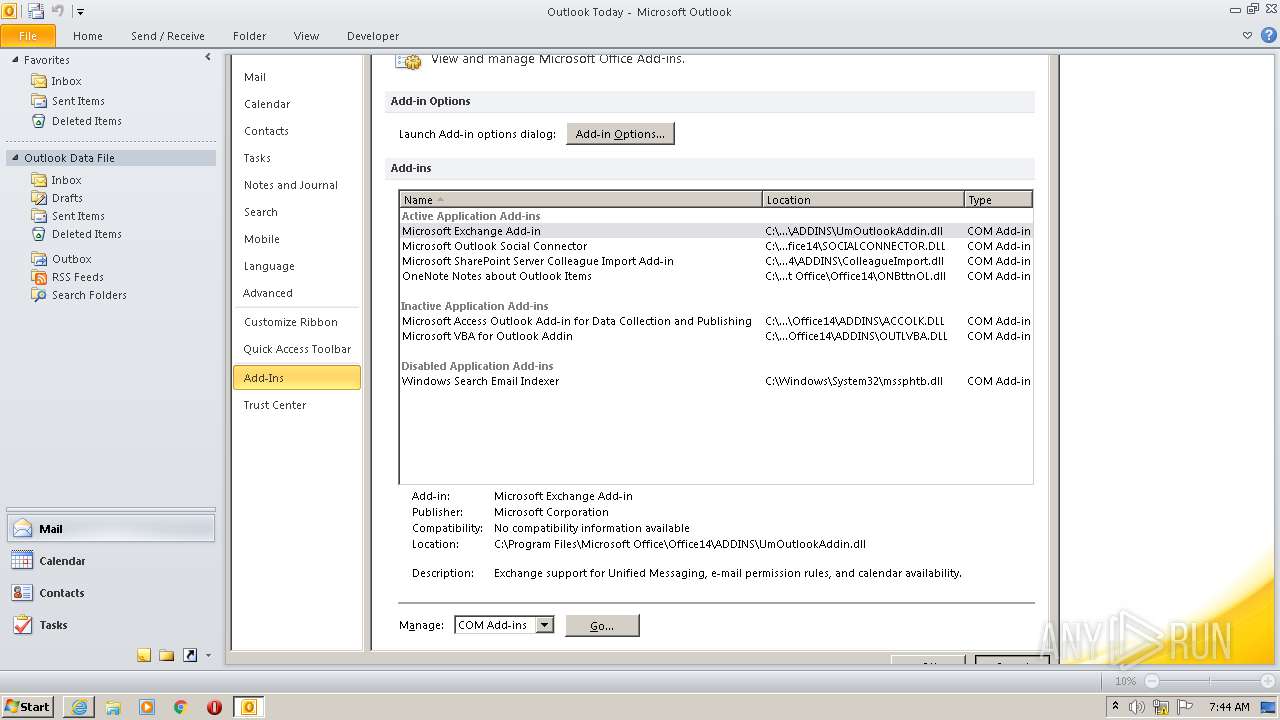The width and height of the screenshot is (1280, 720).
Task: Minimize the ribbon with the caret icon
Action: [1247, 35]
